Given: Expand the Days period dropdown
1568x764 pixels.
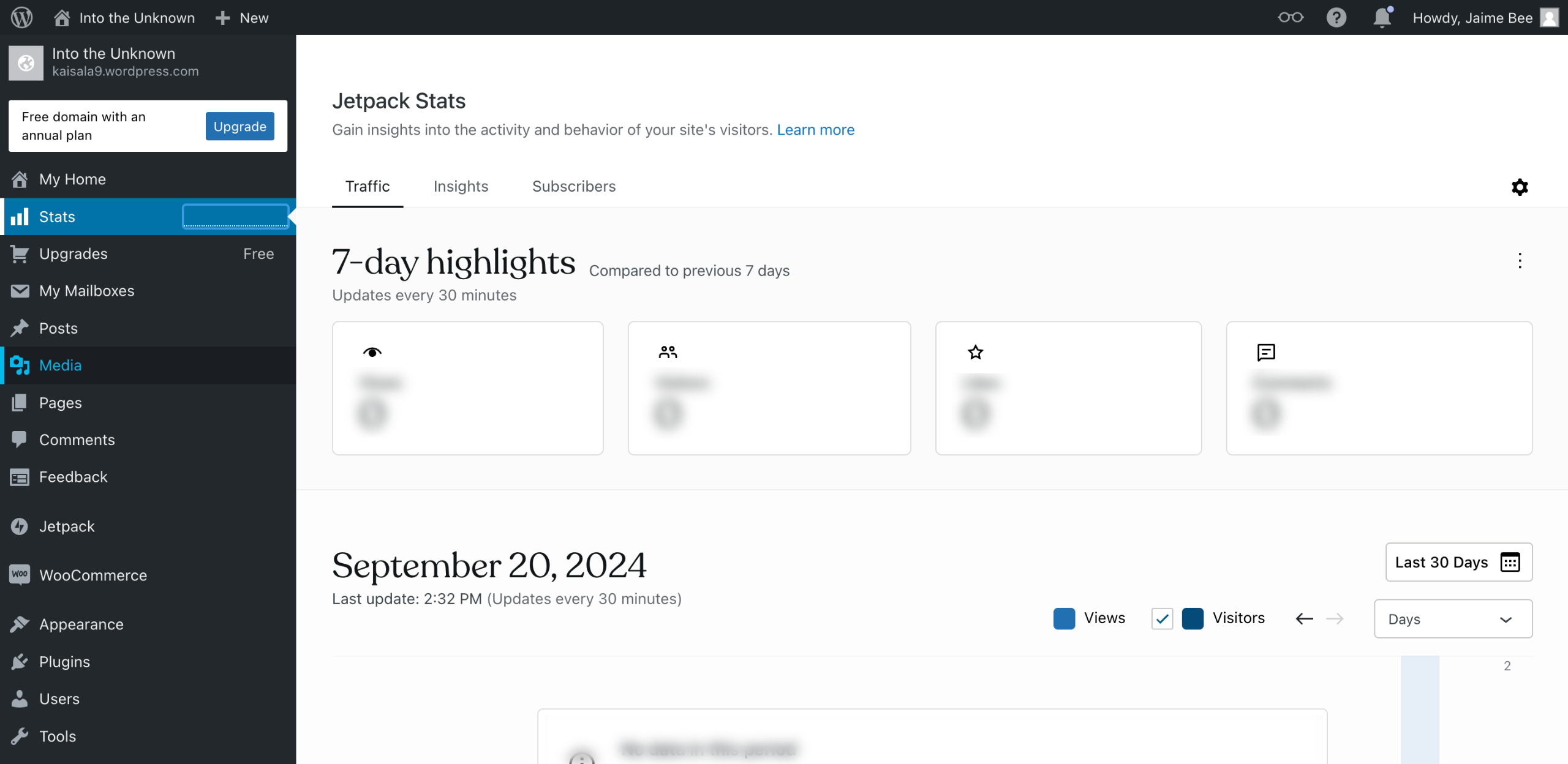Looking at the screenshot, I should coord(1453,619).
